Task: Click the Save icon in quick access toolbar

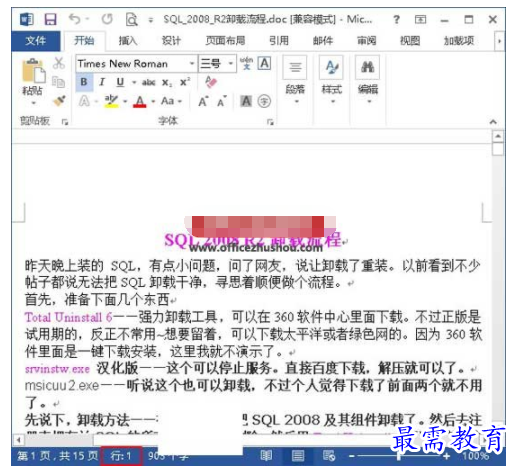Action: tap(50, 19)
